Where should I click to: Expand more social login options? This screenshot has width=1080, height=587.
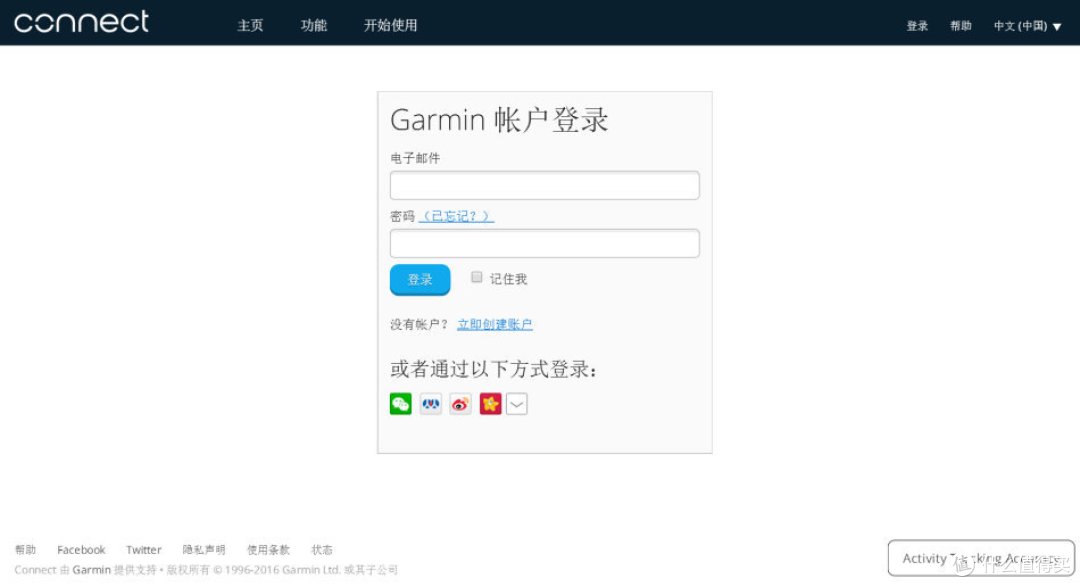click(x=517, y=404)
